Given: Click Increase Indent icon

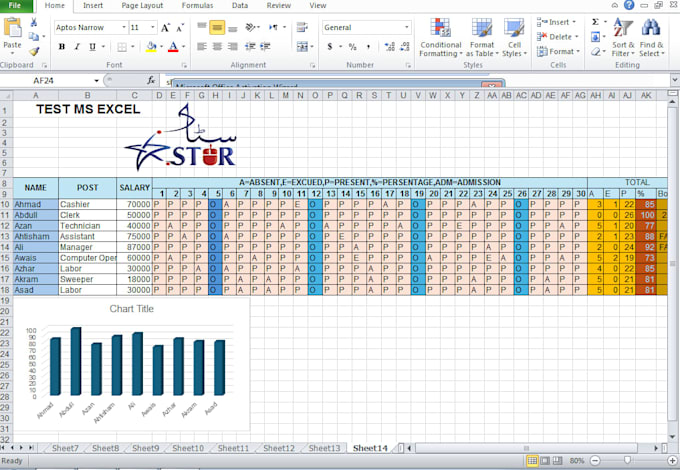Looking at the screenshot, I should 265,46.
